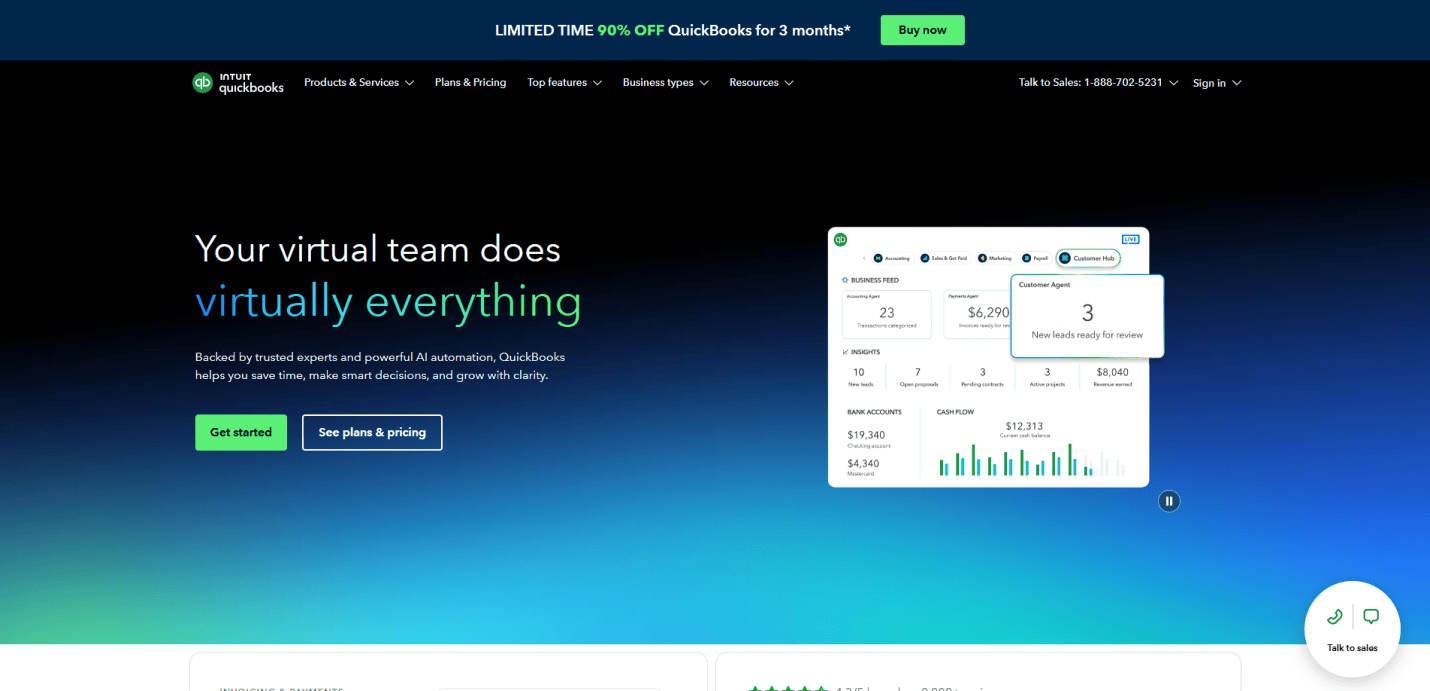Click the Get started button

(x=241, y=432)
